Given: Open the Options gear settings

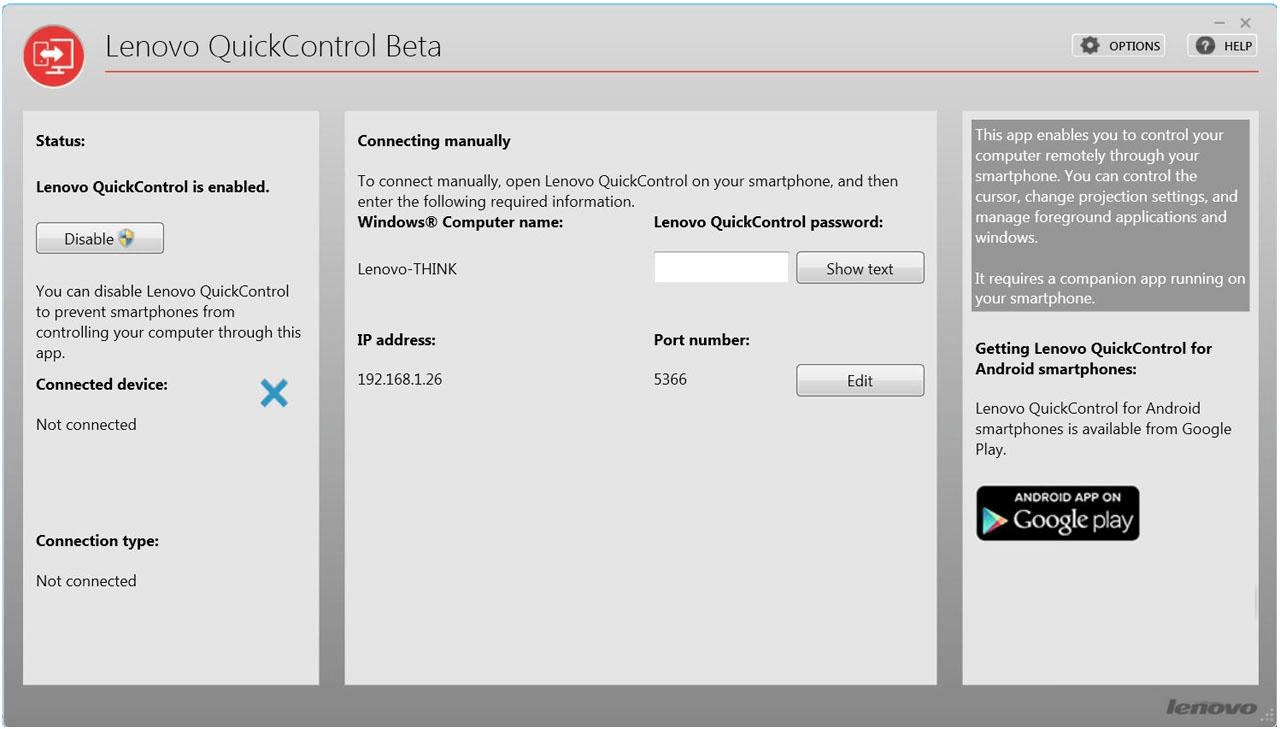Looking at the screenshot, I should (1119, 46).
